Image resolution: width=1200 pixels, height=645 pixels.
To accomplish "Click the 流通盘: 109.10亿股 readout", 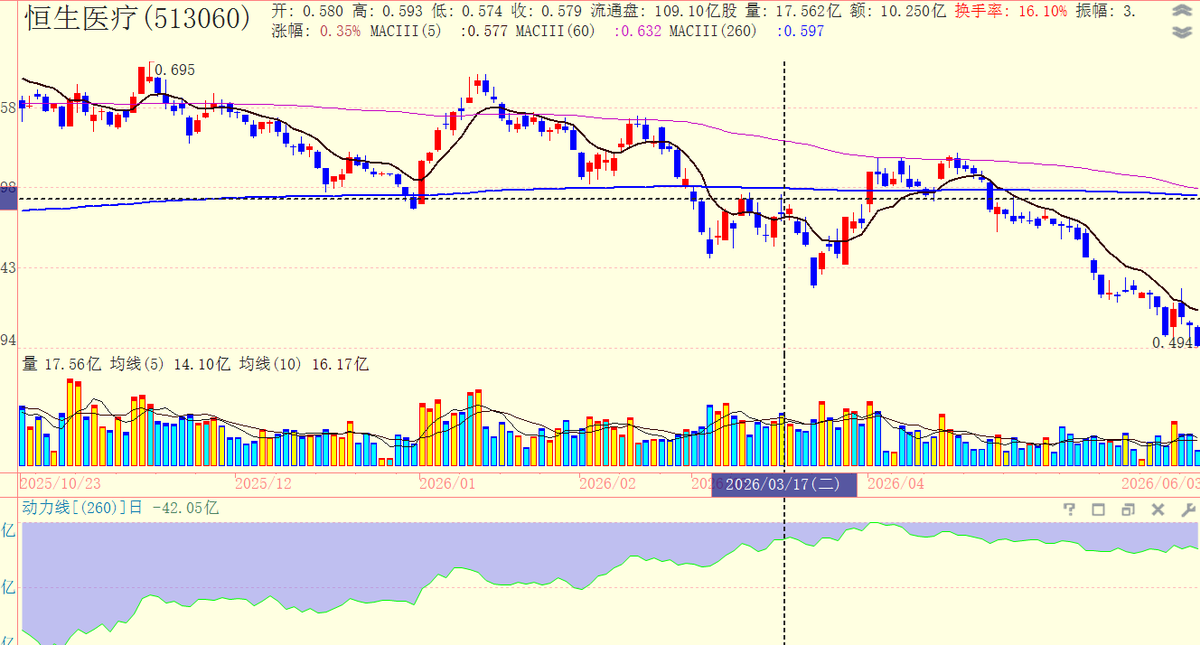I will [662, 11].
